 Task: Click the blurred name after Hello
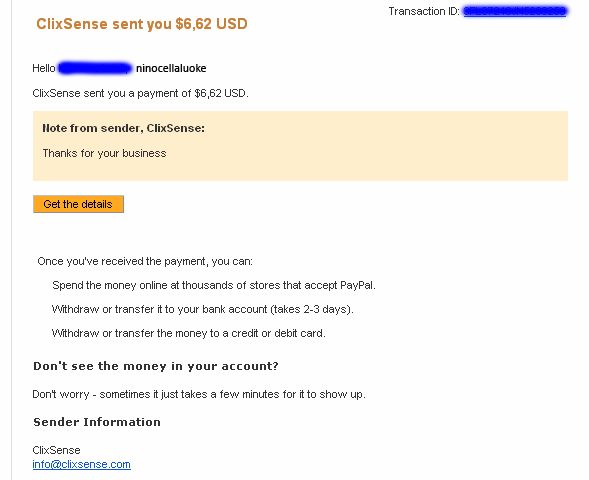click(95, 68)
